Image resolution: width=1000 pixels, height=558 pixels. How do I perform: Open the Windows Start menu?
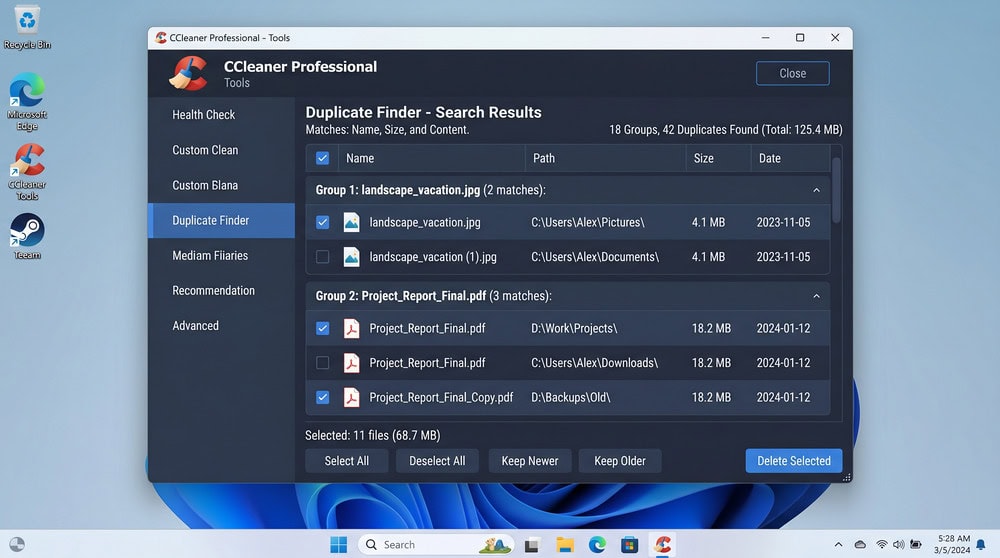tap(339, 545)
